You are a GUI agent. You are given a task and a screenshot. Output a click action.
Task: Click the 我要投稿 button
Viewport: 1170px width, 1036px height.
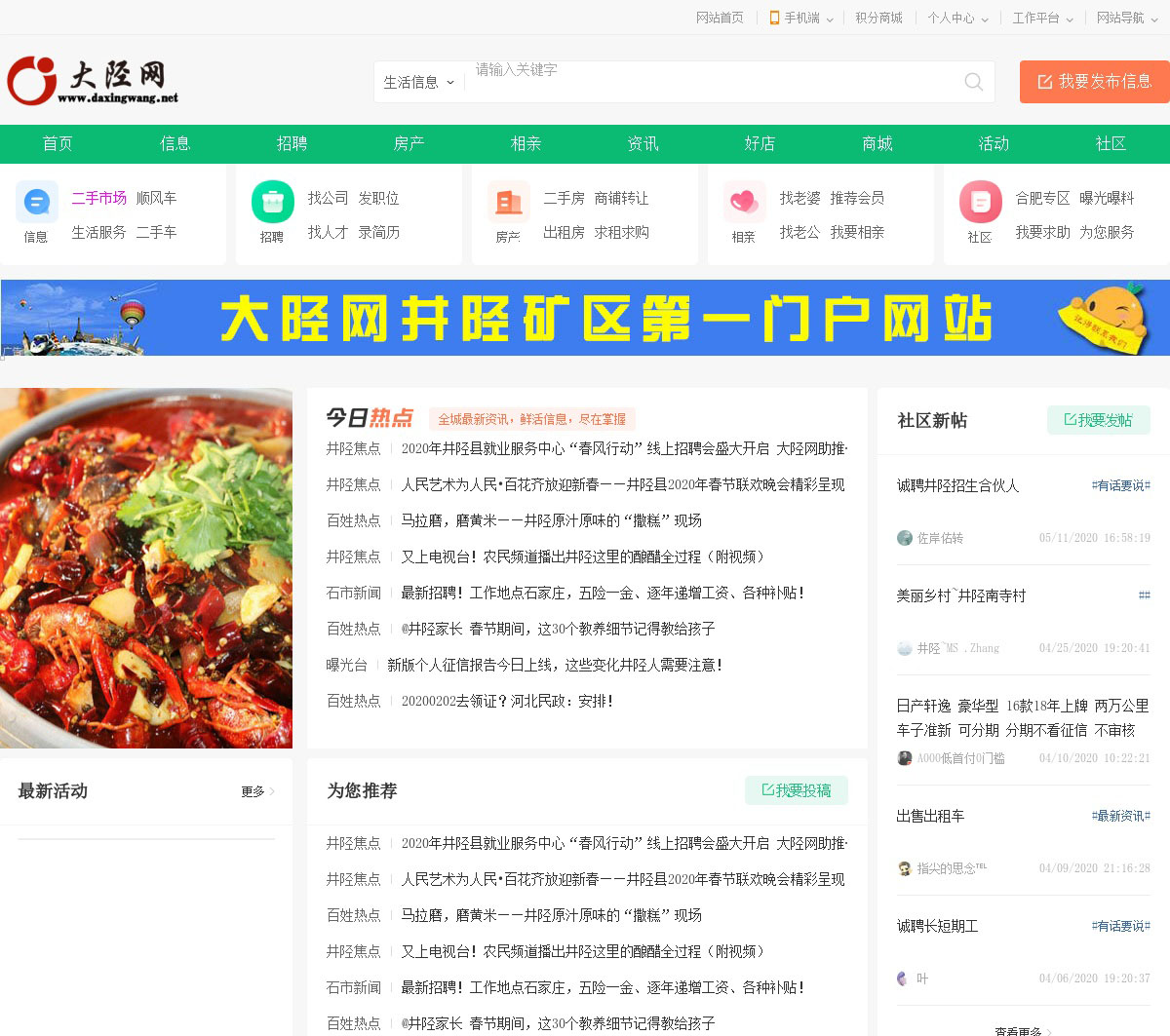tap(797, 790)
